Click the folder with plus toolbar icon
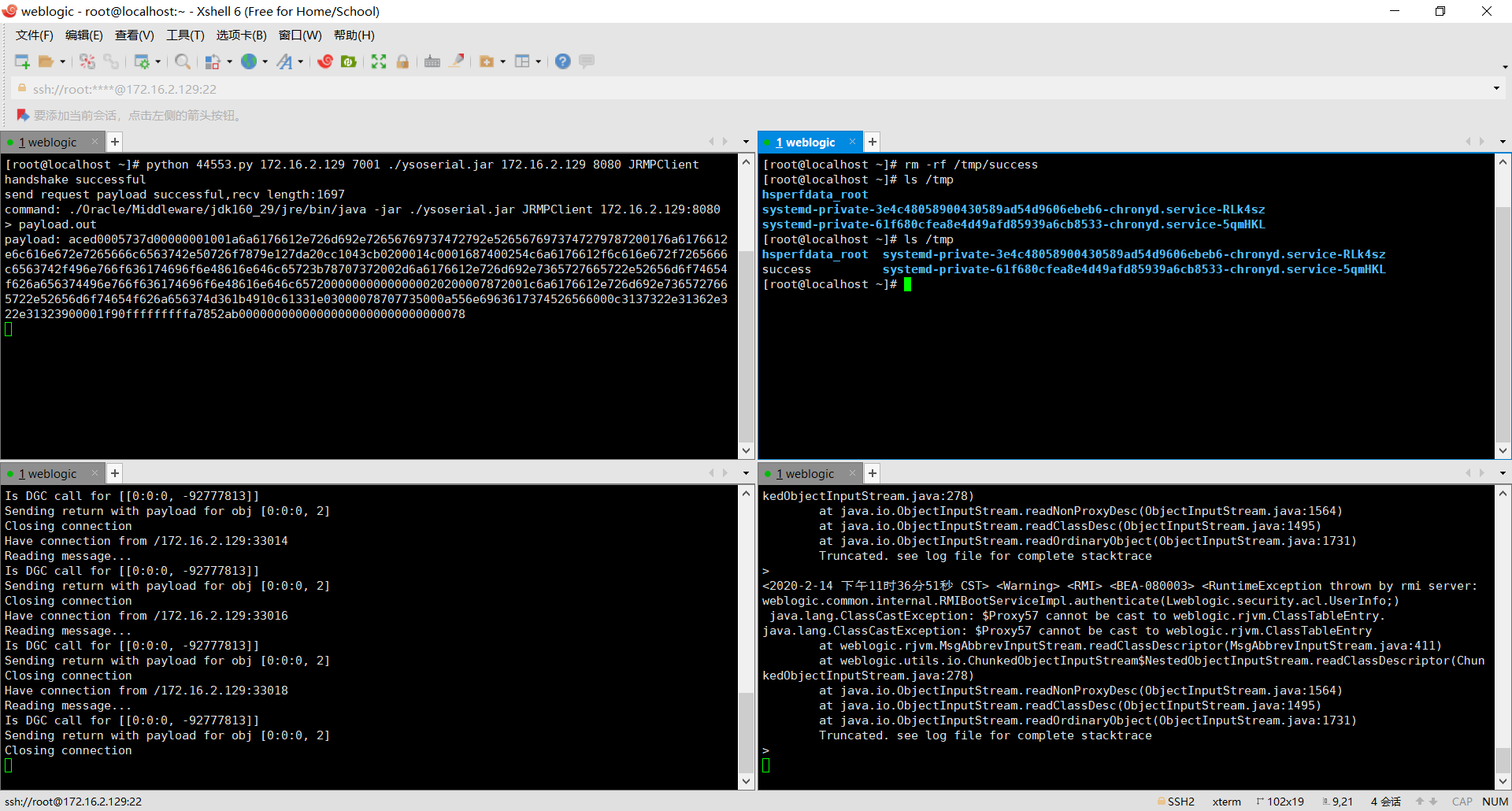 [487, 61]
